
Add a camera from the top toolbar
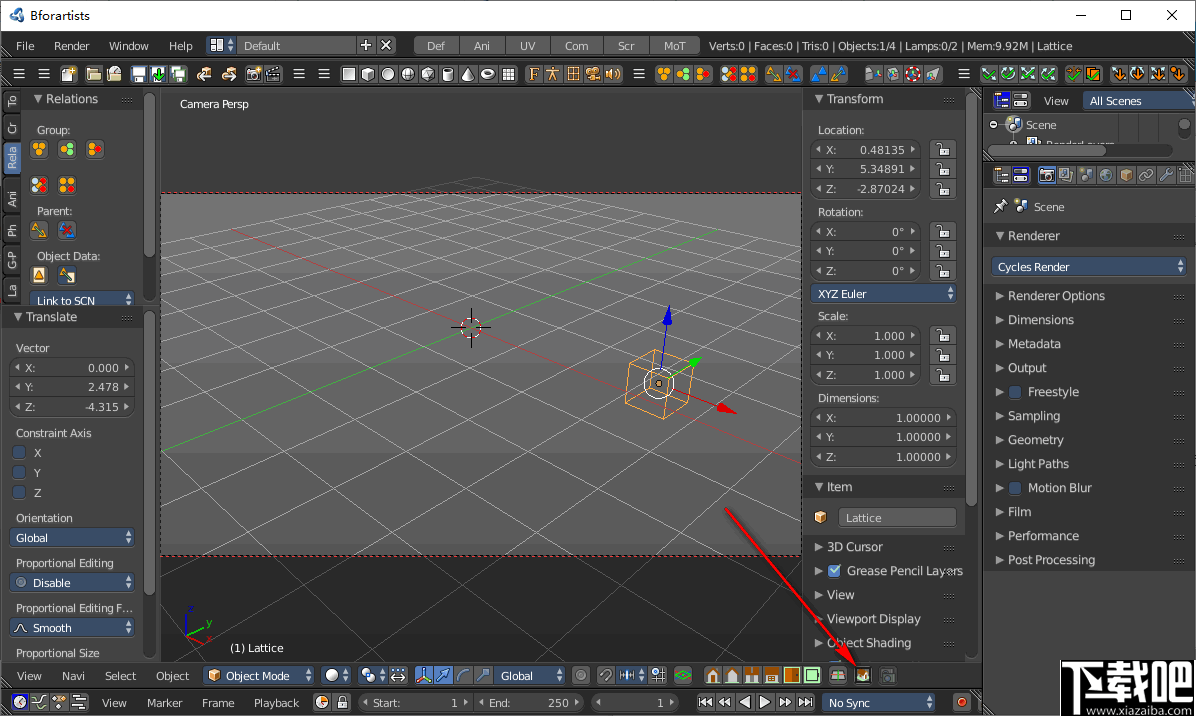(593, 74)
